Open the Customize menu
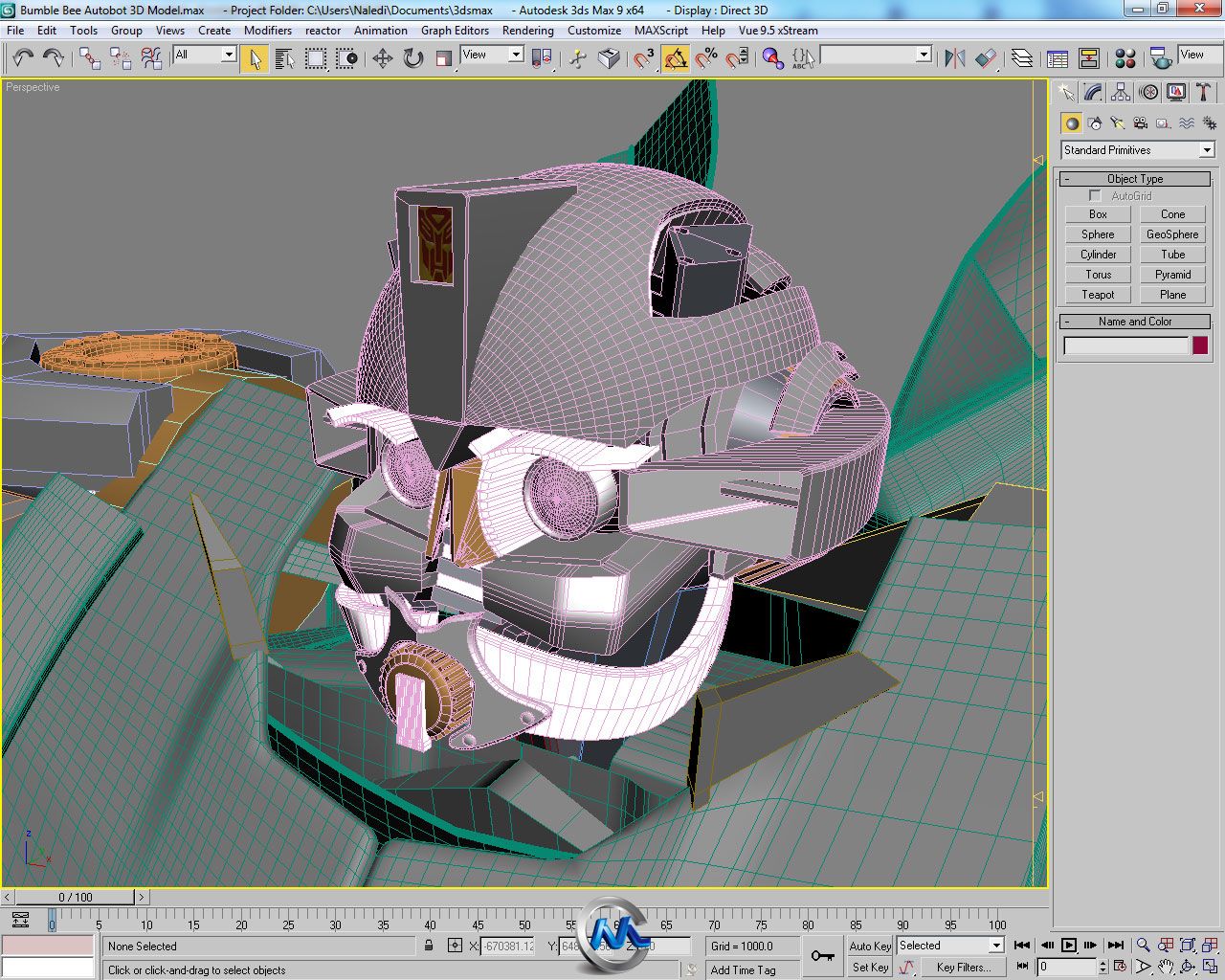The image size is (1225, 980). 593,30
